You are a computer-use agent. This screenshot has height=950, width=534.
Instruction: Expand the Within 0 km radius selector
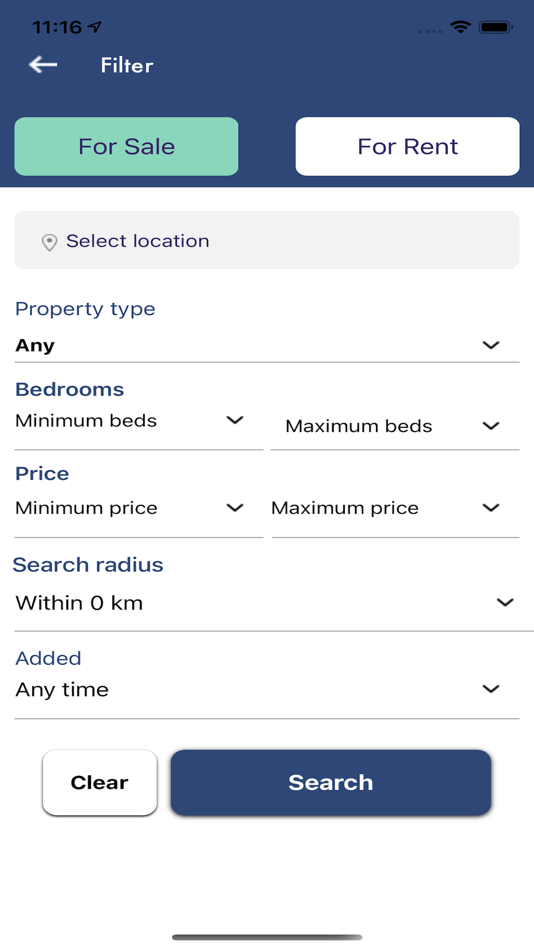267,603
